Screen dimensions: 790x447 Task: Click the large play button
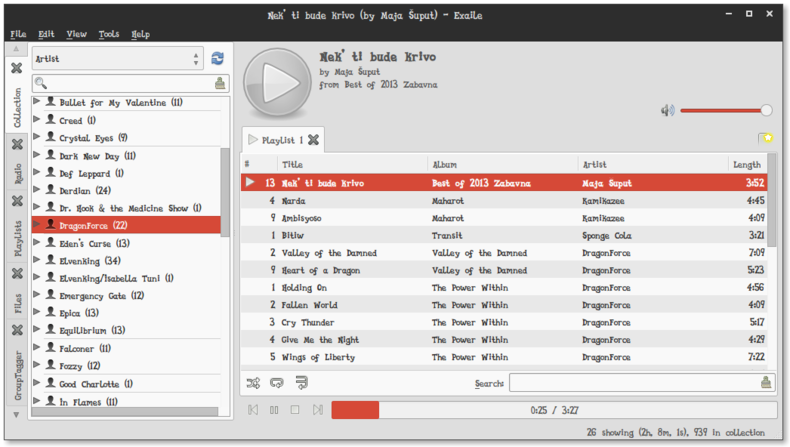(x=278, y=82)
